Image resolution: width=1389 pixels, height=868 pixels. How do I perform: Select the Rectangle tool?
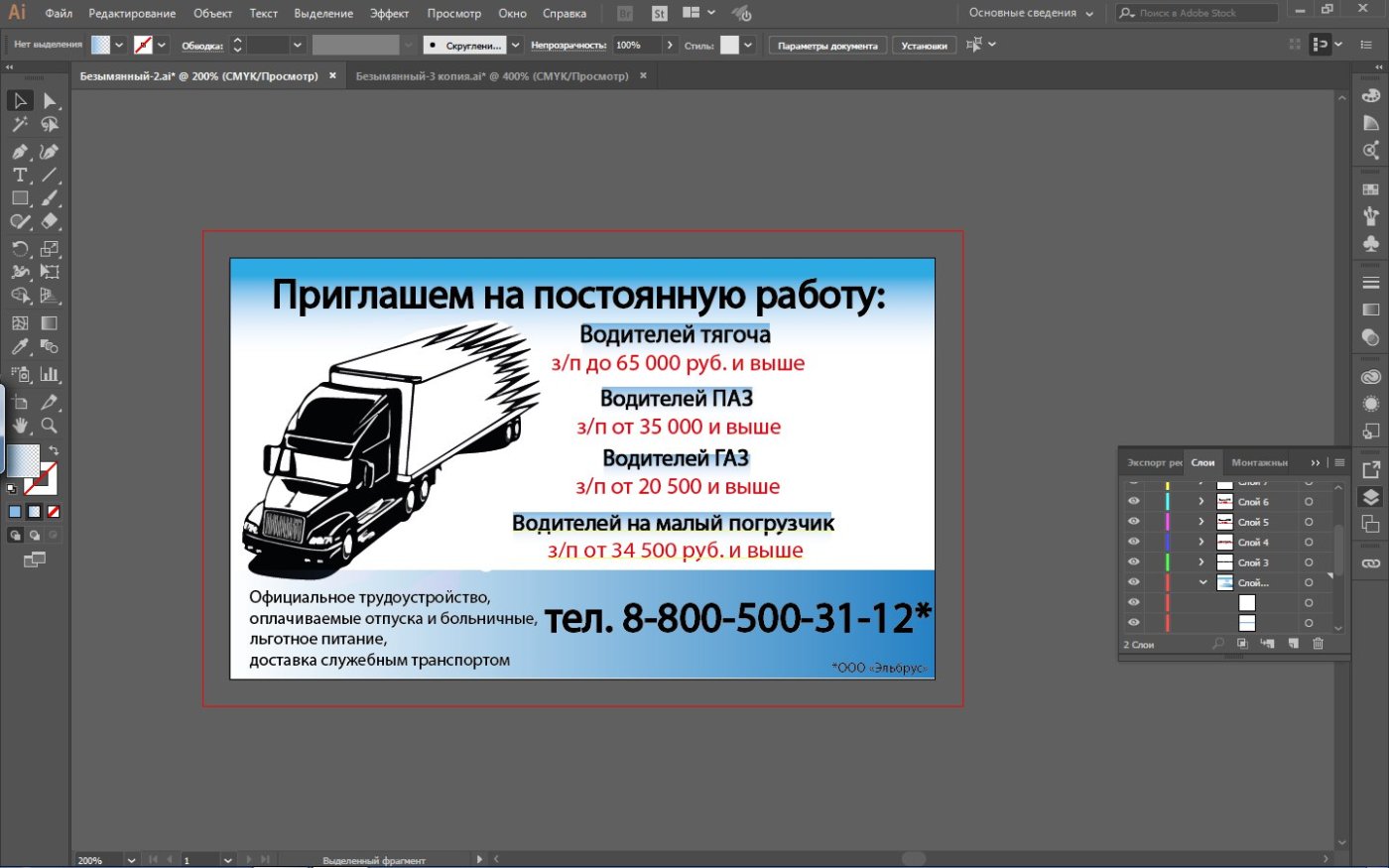[x=20, y=198]
